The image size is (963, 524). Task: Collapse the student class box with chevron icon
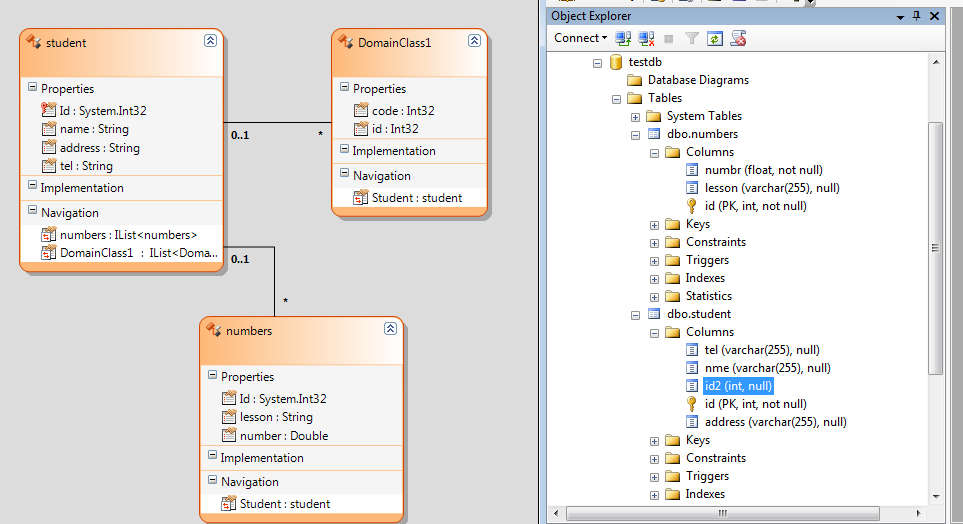[210, 41]
